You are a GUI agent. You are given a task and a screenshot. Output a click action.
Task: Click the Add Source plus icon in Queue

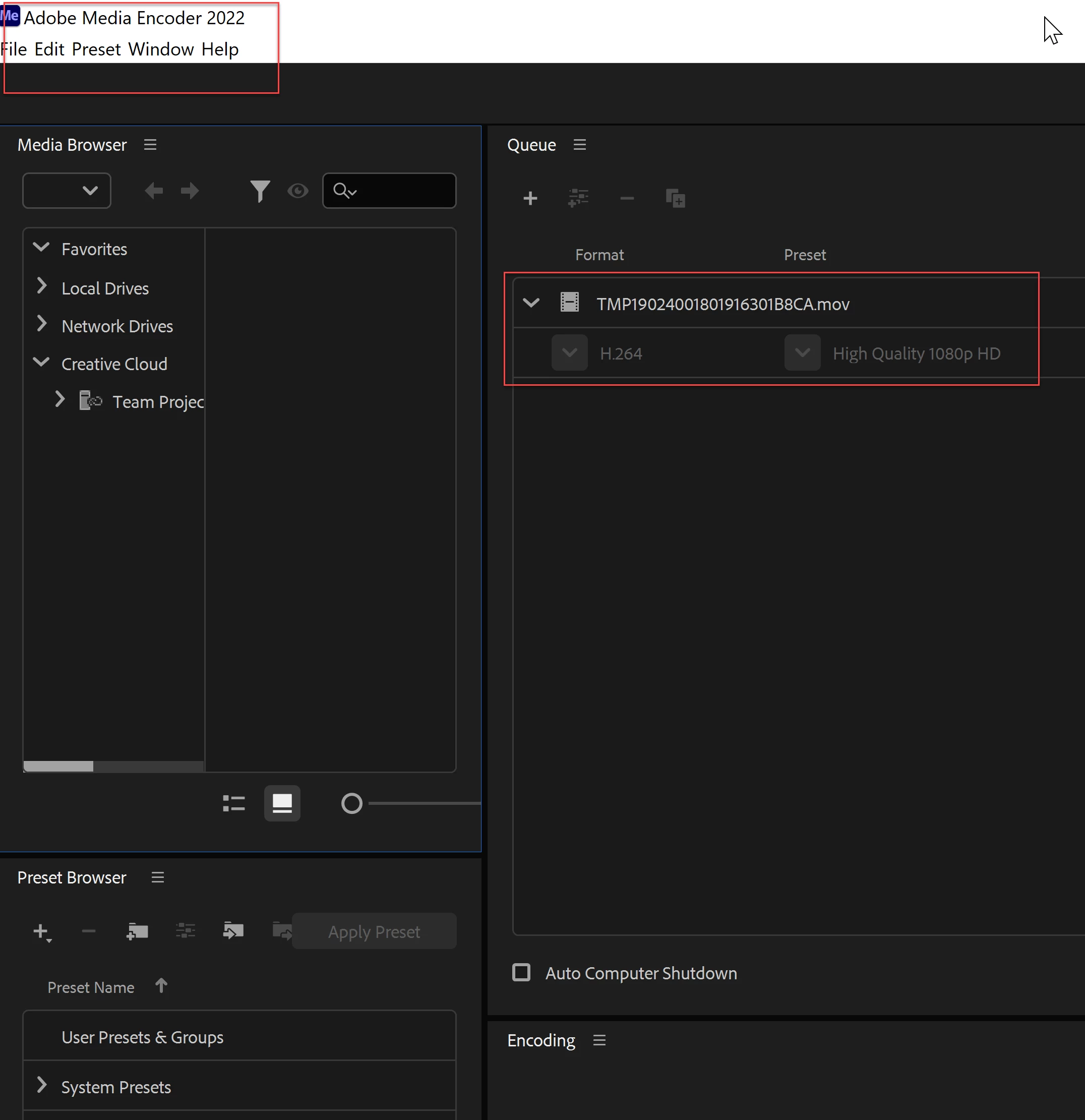(530, 198)
